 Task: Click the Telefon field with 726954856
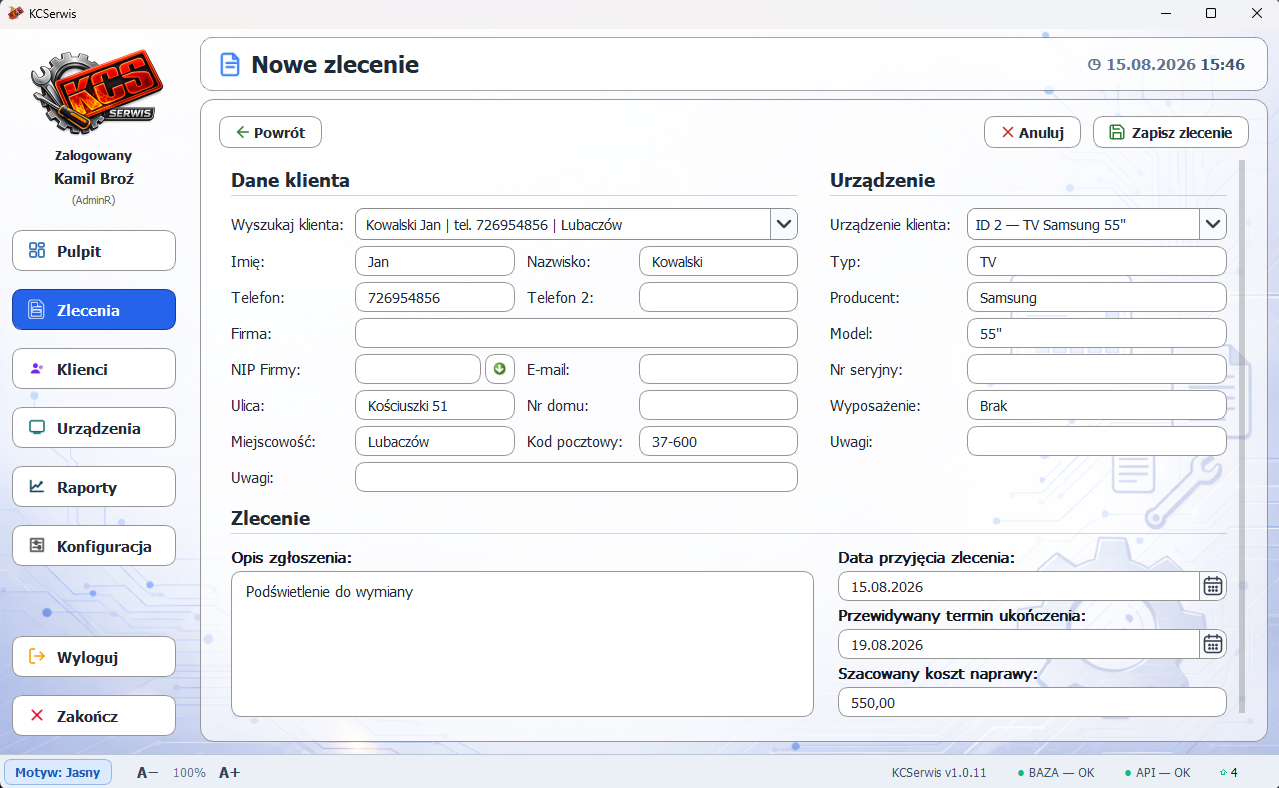434,298
